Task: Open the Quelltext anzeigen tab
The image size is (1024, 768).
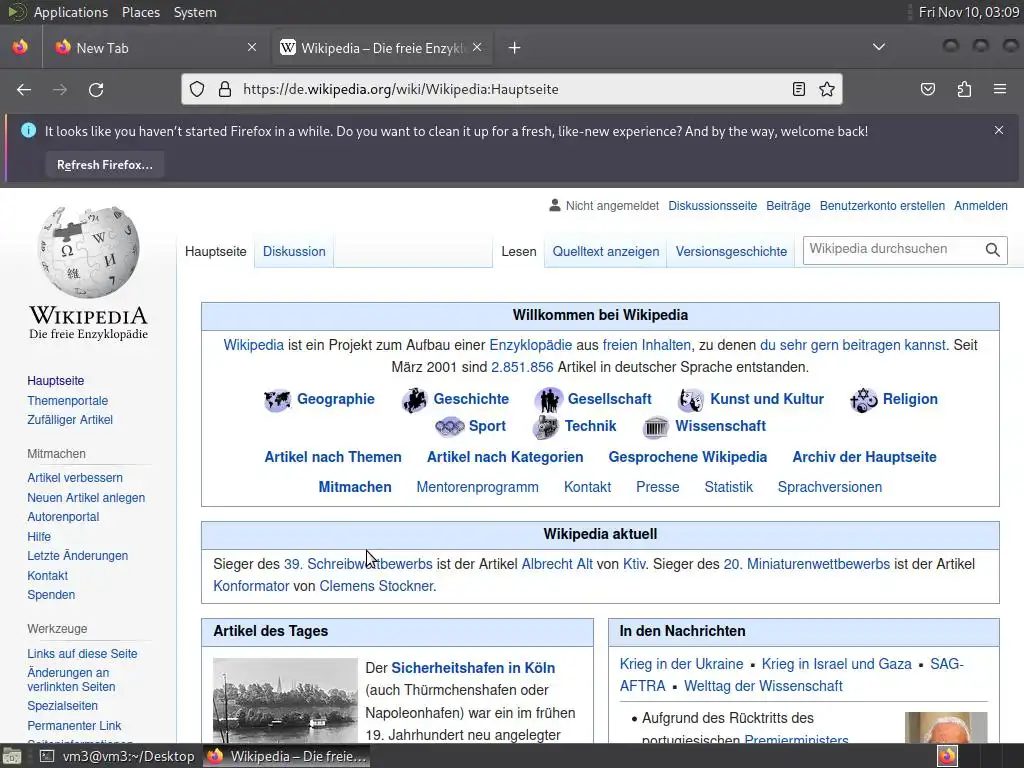Action: point(606,251)
